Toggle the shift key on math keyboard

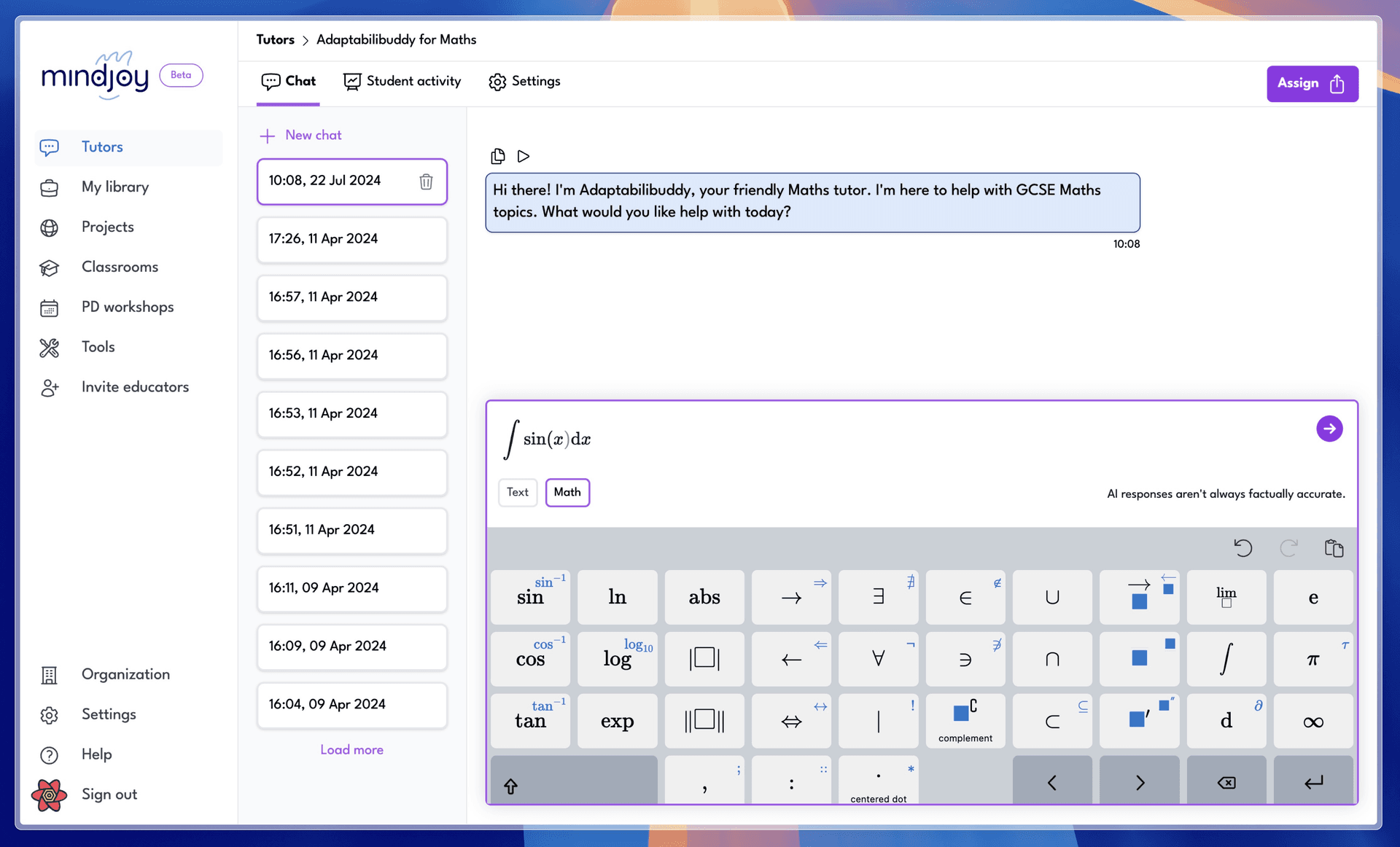point(574,781)
